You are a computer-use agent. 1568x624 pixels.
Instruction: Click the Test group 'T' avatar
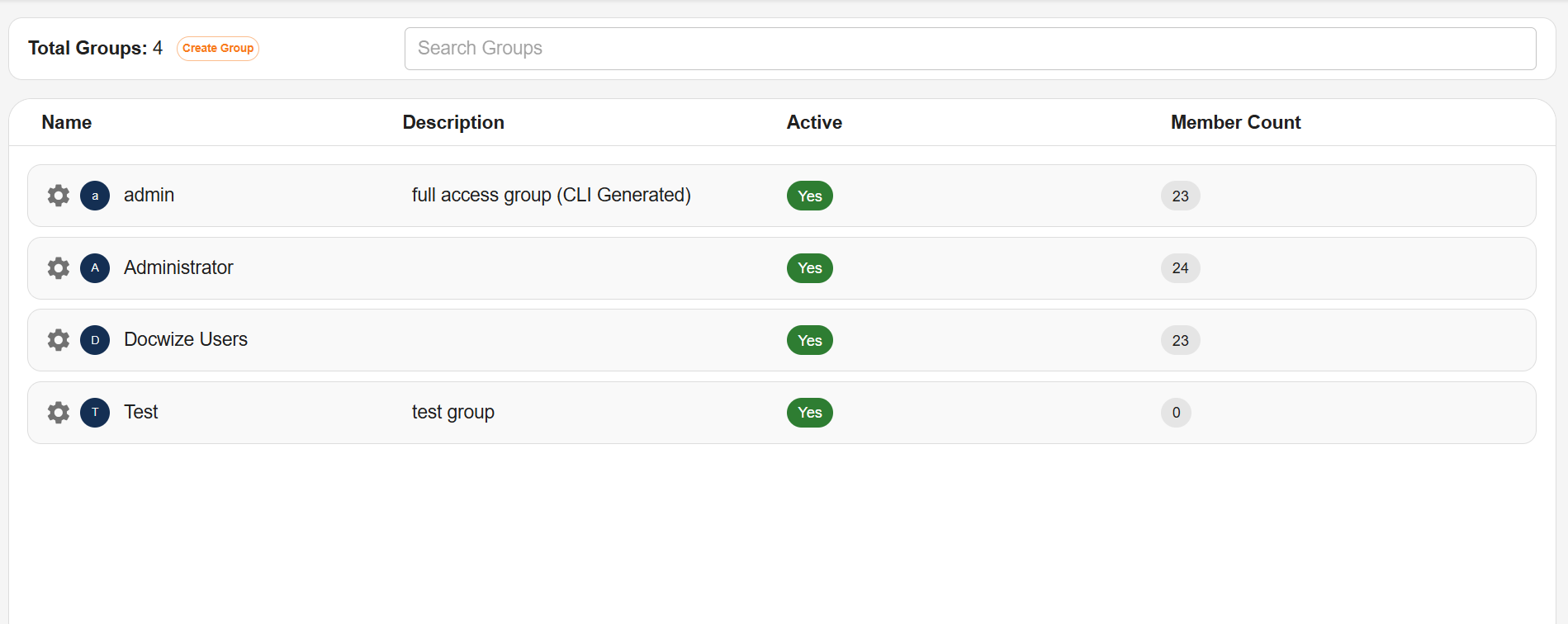click(x=95, y=413)
